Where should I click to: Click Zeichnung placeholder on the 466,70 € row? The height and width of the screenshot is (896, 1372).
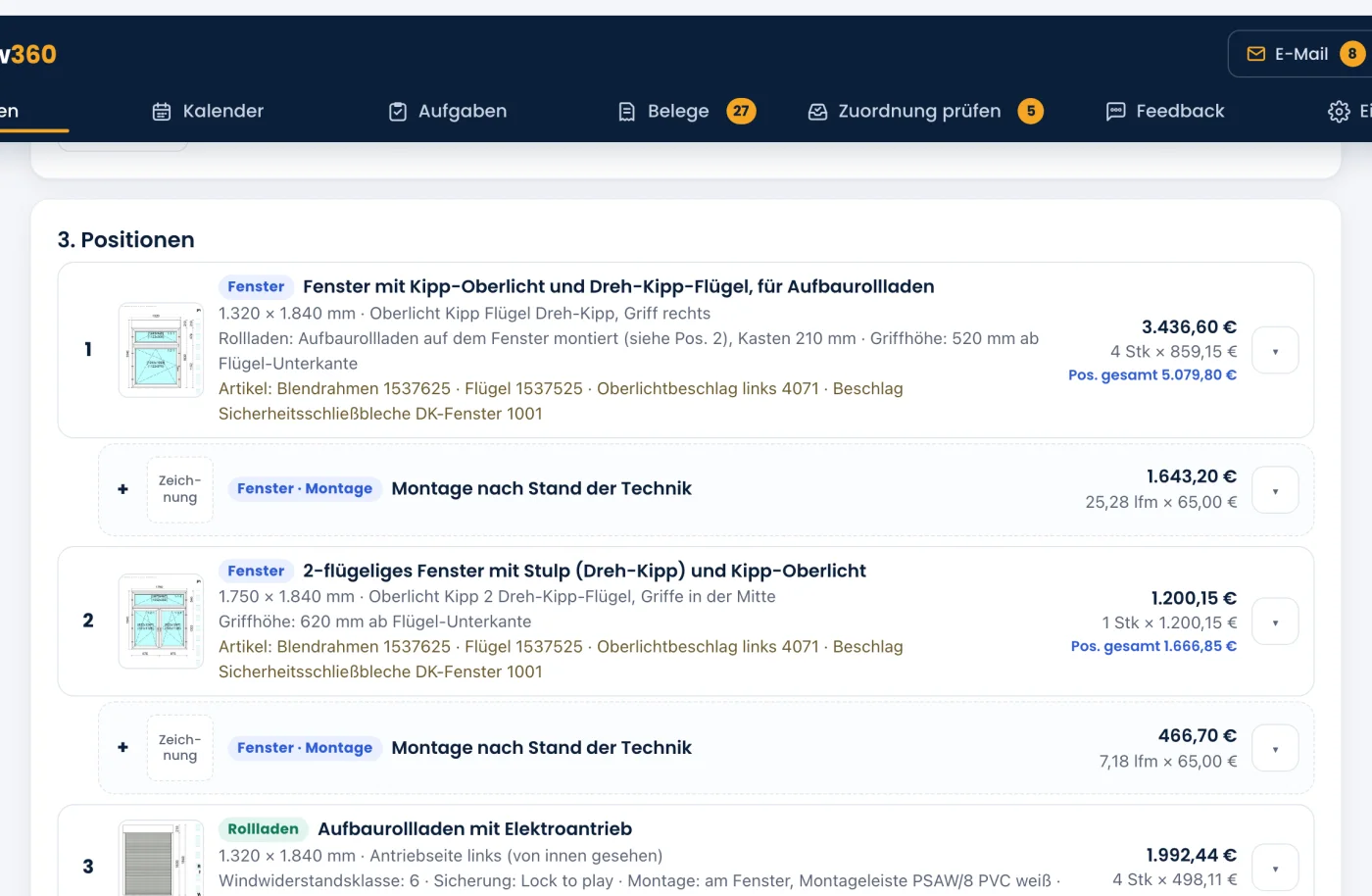tap(180, 748)
